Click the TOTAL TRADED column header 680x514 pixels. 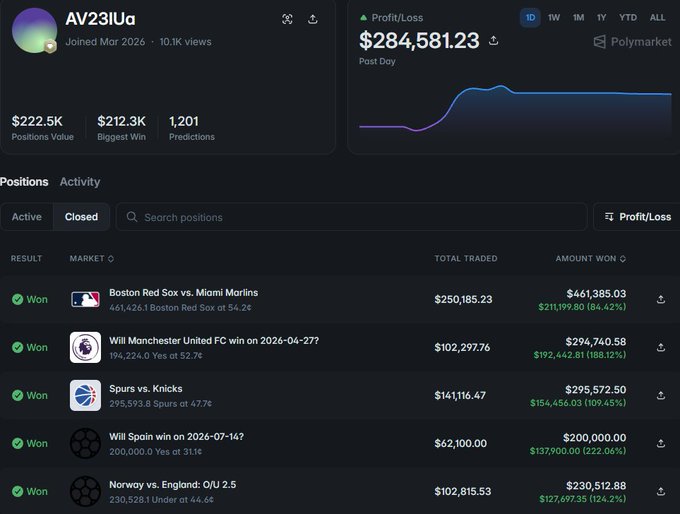466,259
